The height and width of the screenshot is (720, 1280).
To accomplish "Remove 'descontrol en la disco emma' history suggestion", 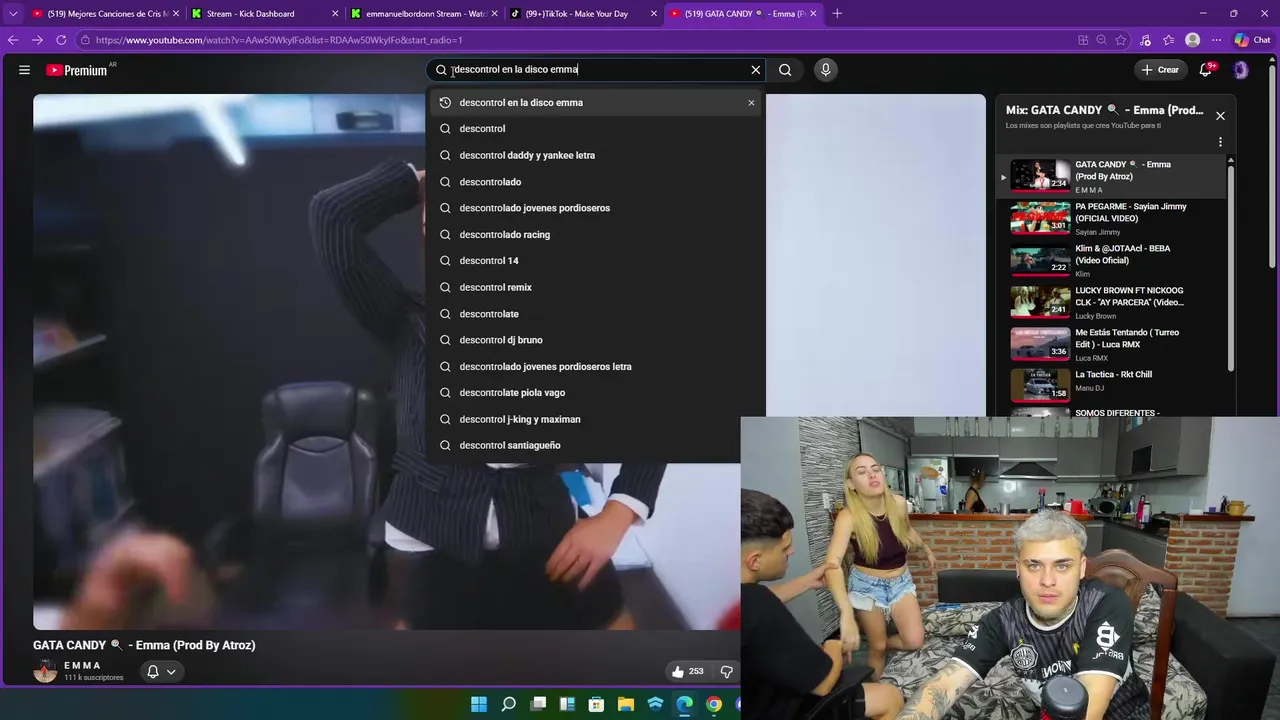I will click(x=751, y=103).
